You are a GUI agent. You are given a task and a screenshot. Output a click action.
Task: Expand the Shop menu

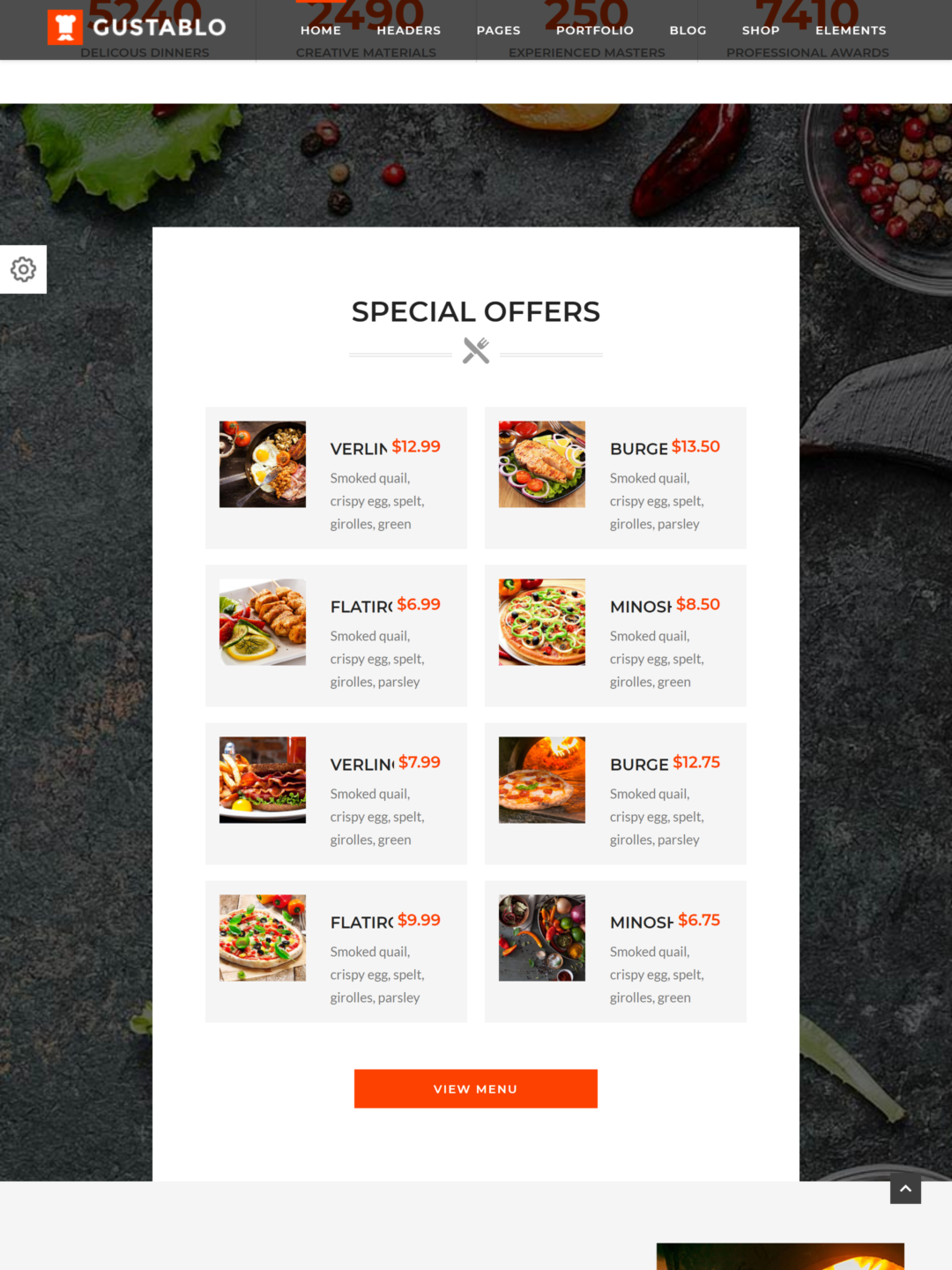click(x=761, y=30)
